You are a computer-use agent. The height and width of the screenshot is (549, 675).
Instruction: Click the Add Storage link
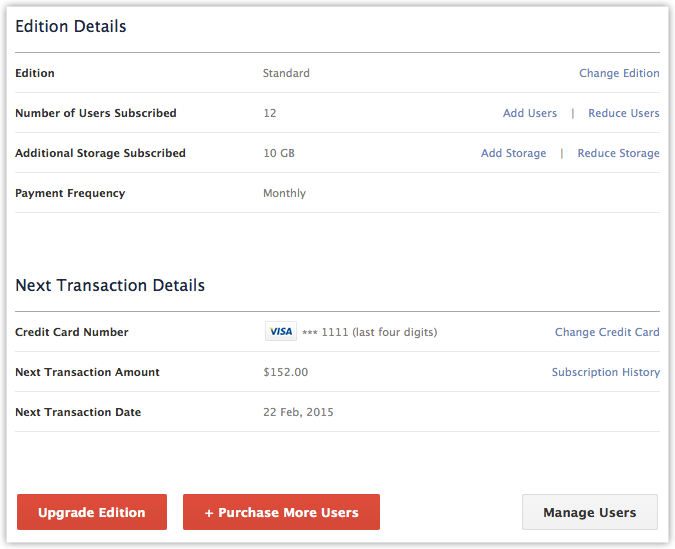(513, 153)
